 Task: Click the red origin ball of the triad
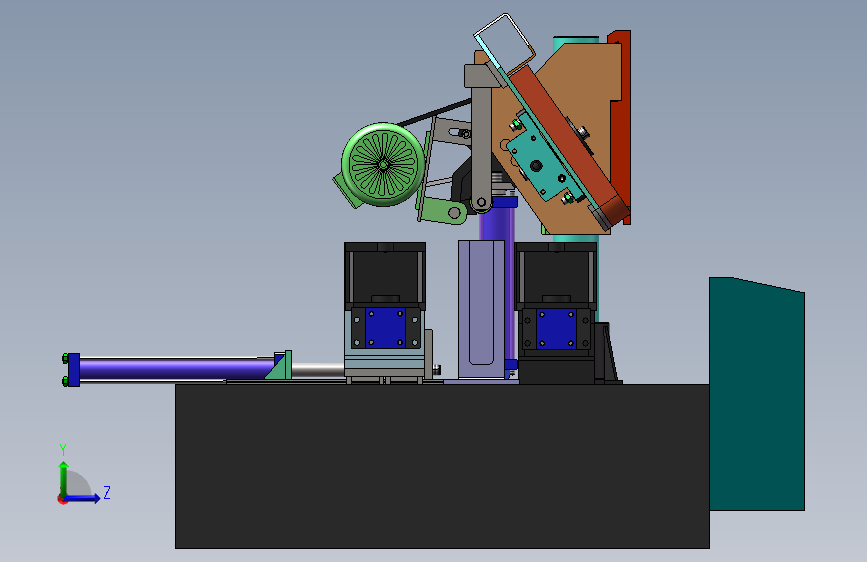pyautogui.click(x=62, y=500)
